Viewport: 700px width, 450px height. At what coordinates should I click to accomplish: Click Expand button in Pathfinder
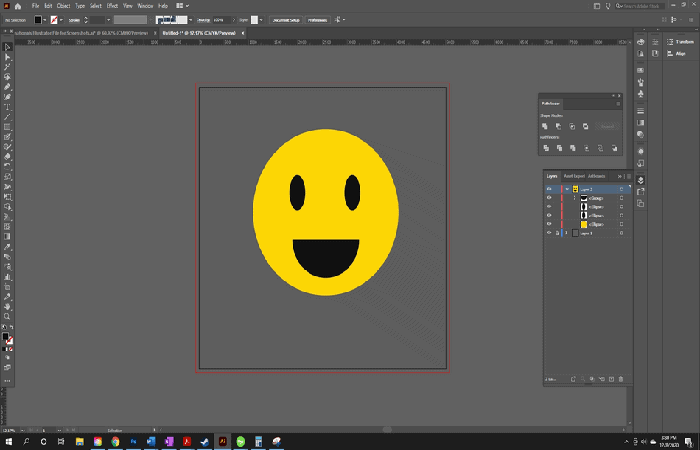pyautogui.click(x=607, y=127)
